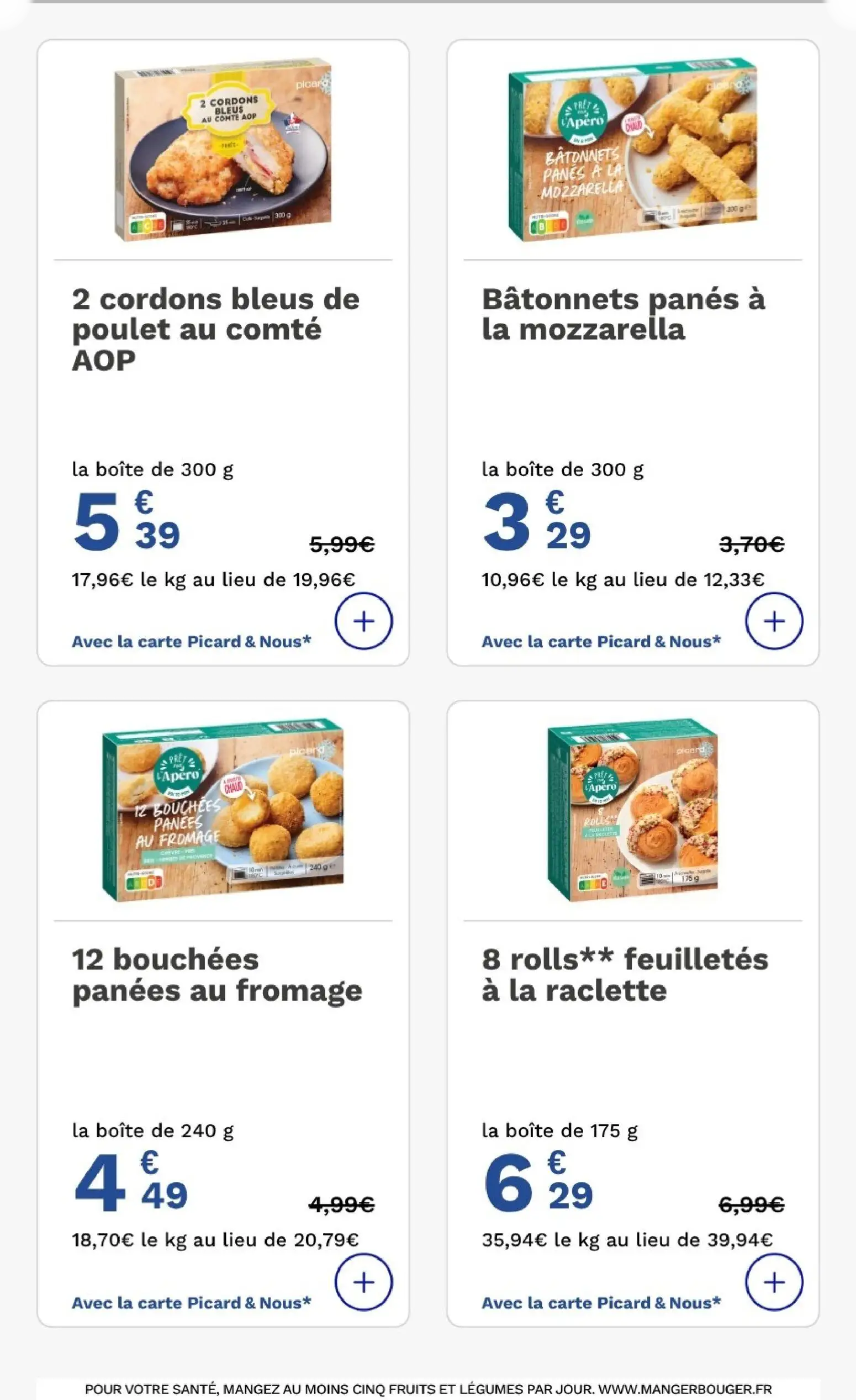View the mozzarella bâtonnets box image
This screenshot has width=856, height=1400.
(x=633, y=150)
